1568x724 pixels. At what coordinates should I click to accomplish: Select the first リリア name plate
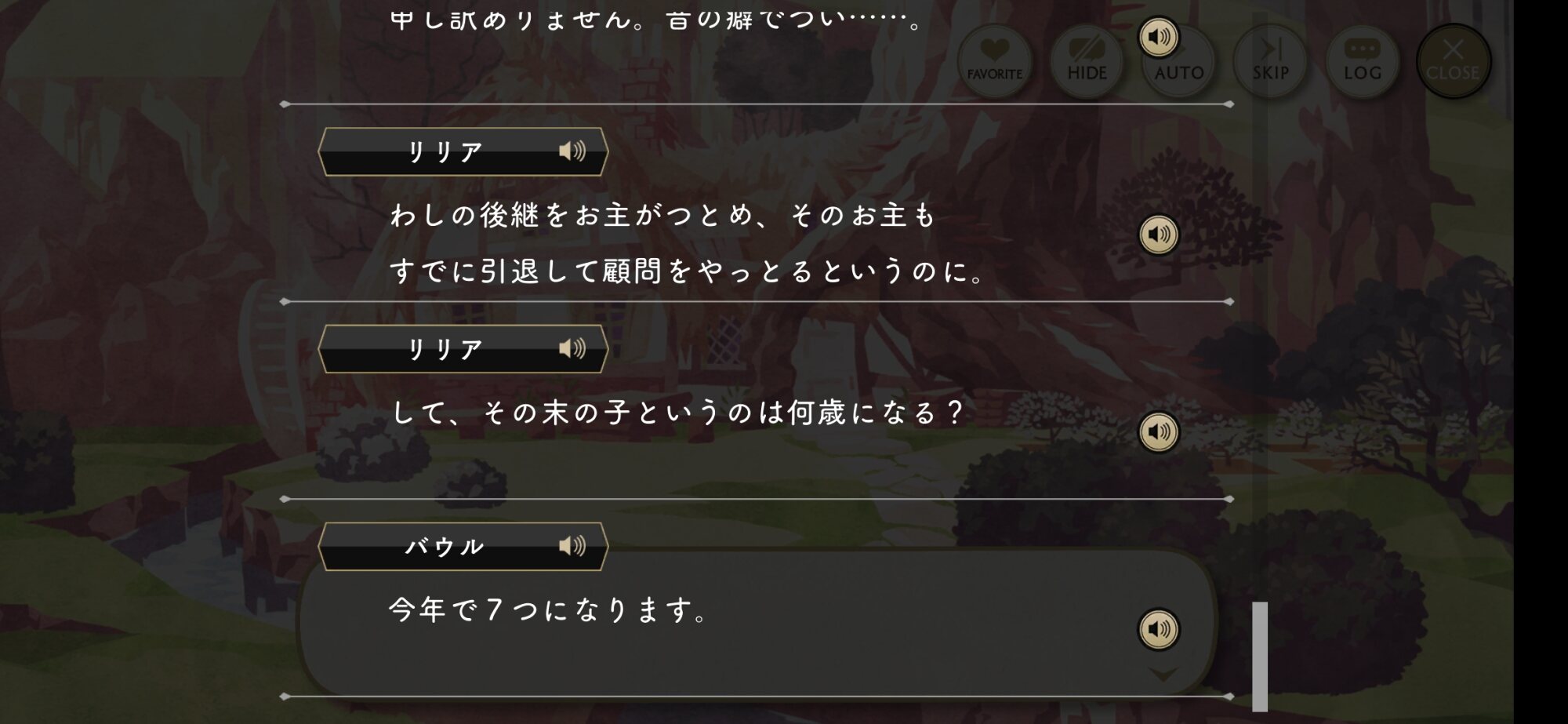[x=463, y=151]
